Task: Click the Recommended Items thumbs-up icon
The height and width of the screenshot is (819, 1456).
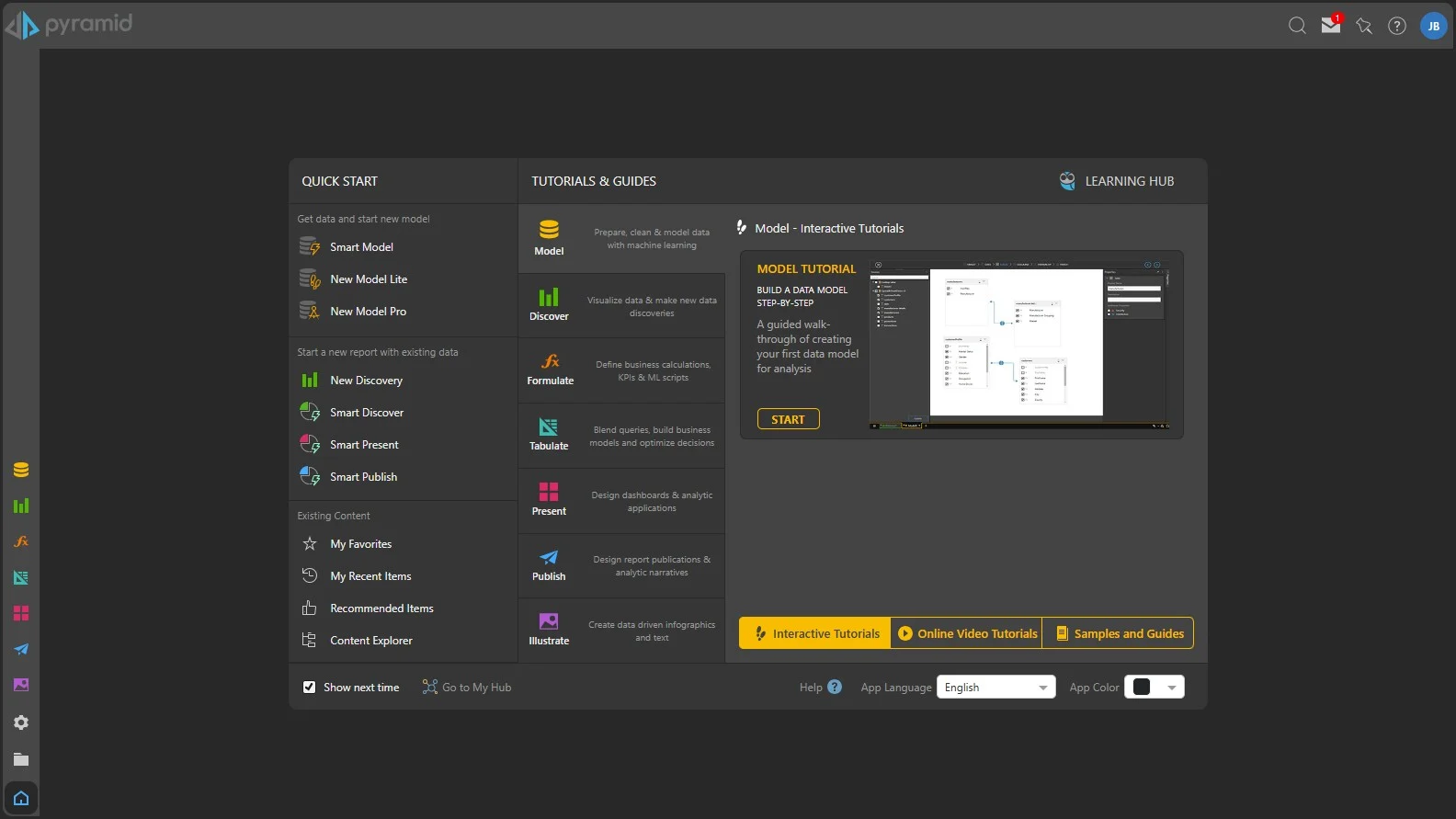Action: [x=310, y=608]
